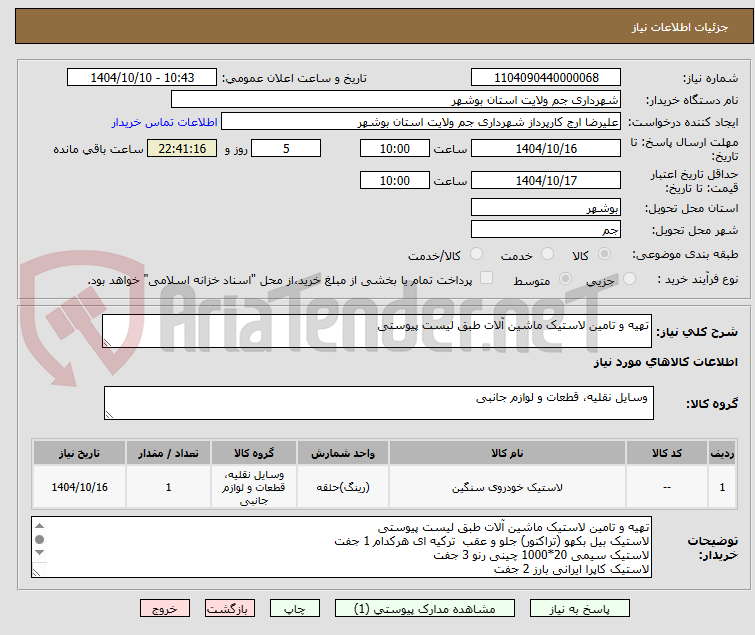Click the notes scrollbar up arrow
The width and height of the screenshot is (755, 635).
pyautogui.click(x=40, y=526)
